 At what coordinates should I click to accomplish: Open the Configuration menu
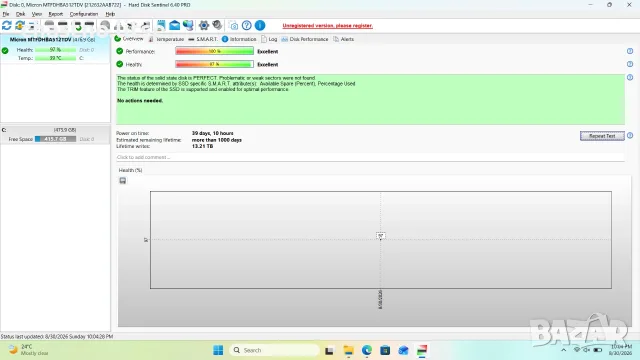[84, 14]
